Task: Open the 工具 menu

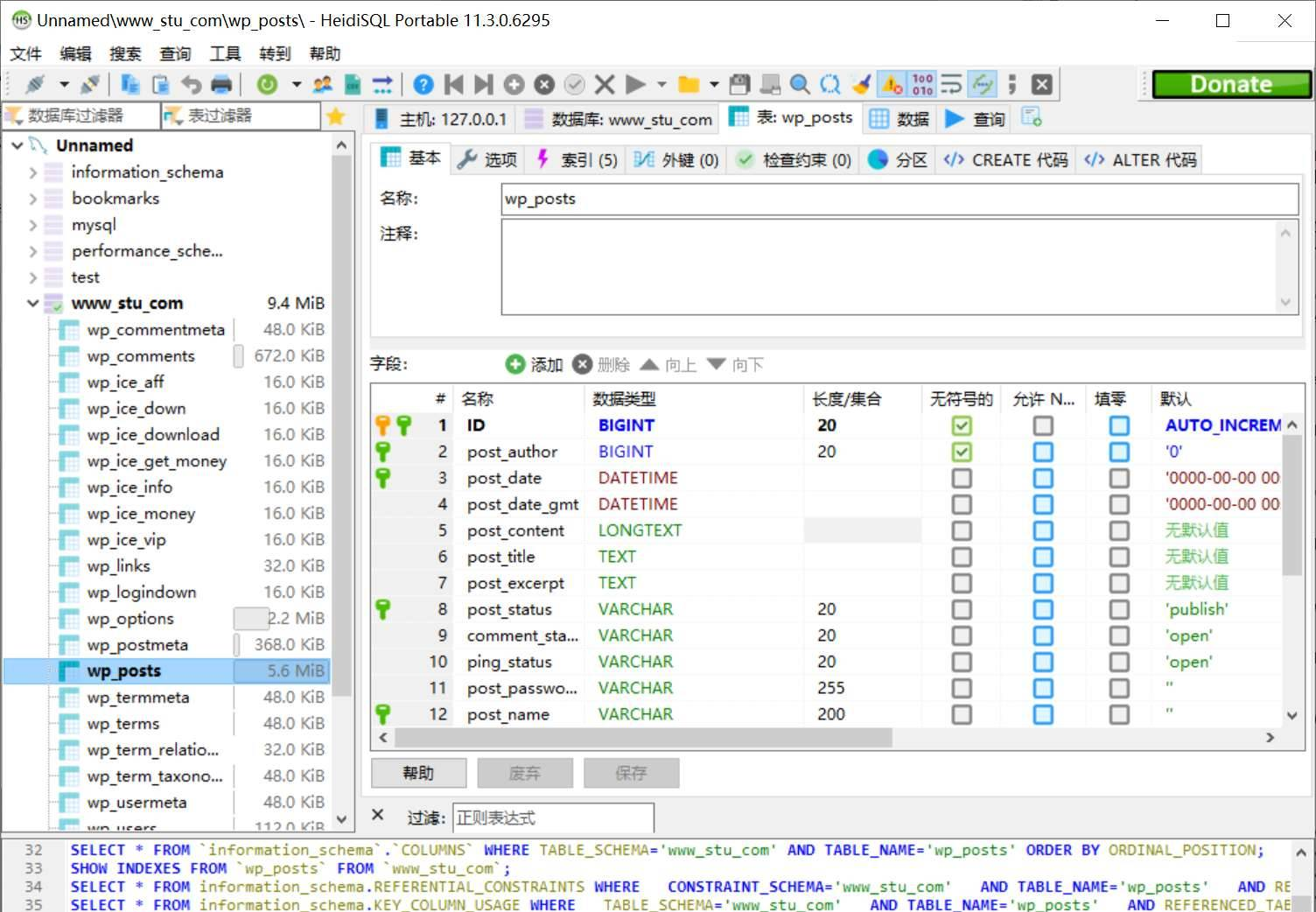Action: tap(225, 53)
